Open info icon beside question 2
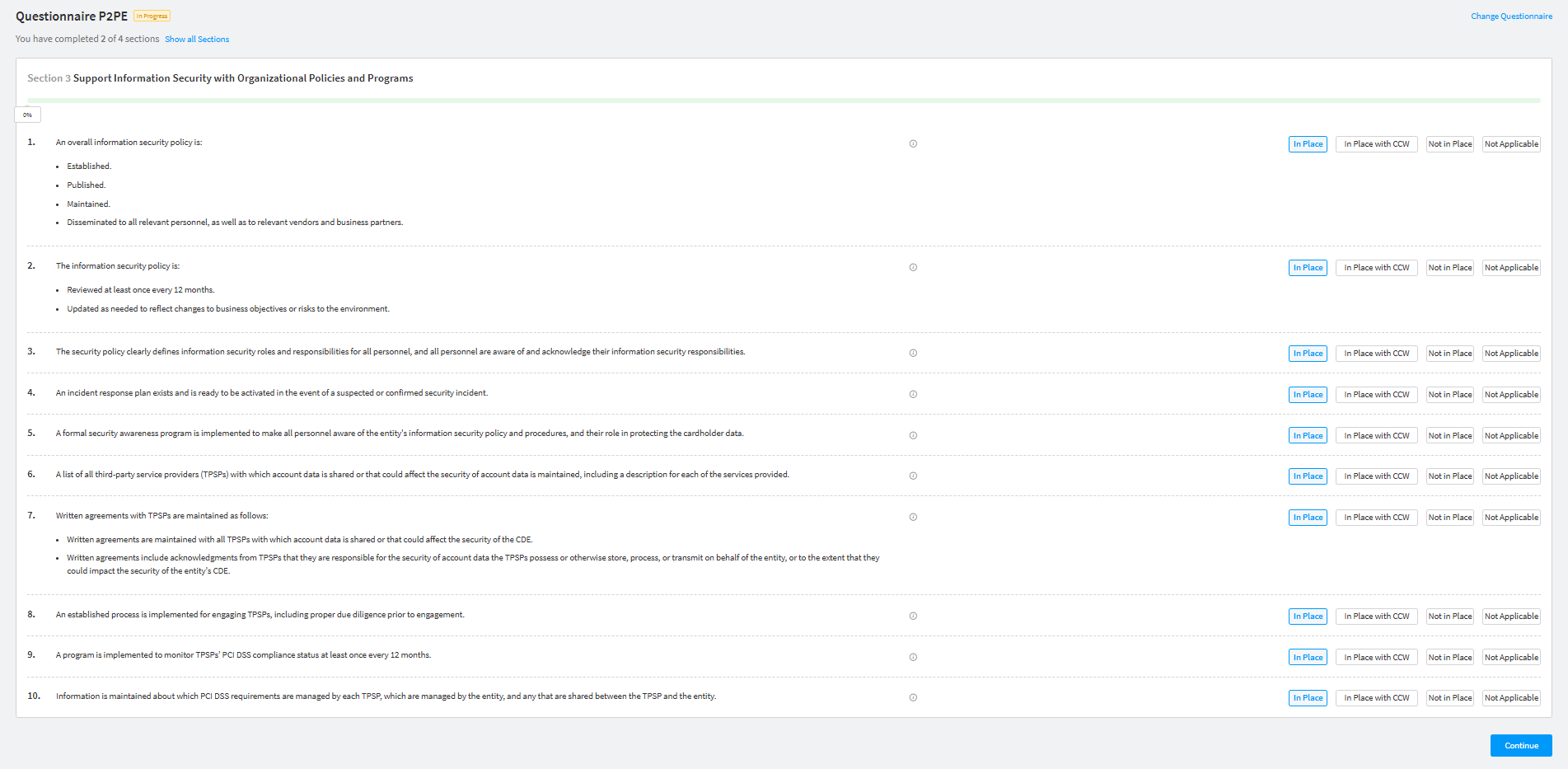 (x=913, y=268)
